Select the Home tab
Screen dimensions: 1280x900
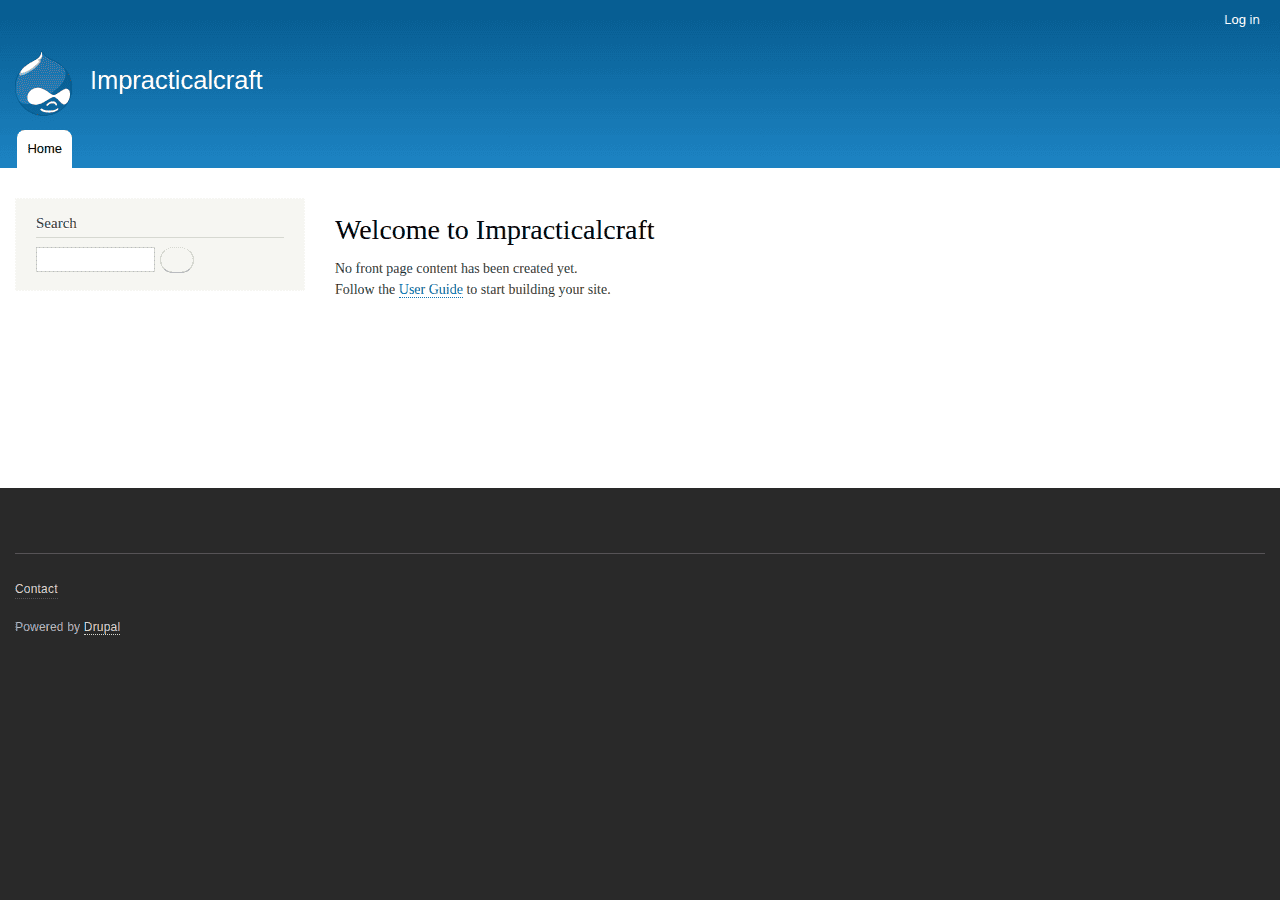[44, 149]
